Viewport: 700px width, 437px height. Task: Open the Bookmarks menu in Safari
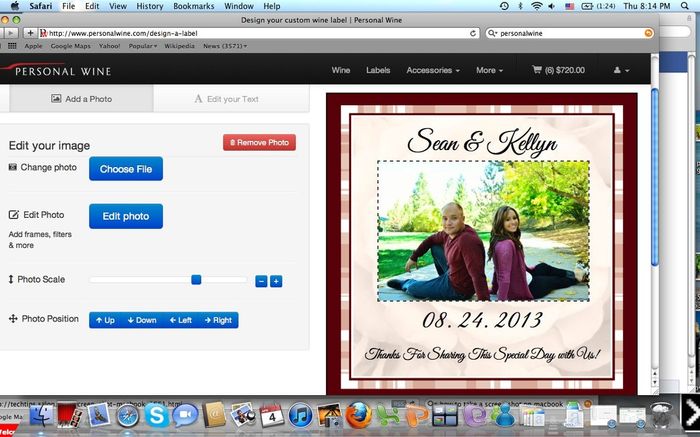(x=194, y=6)
